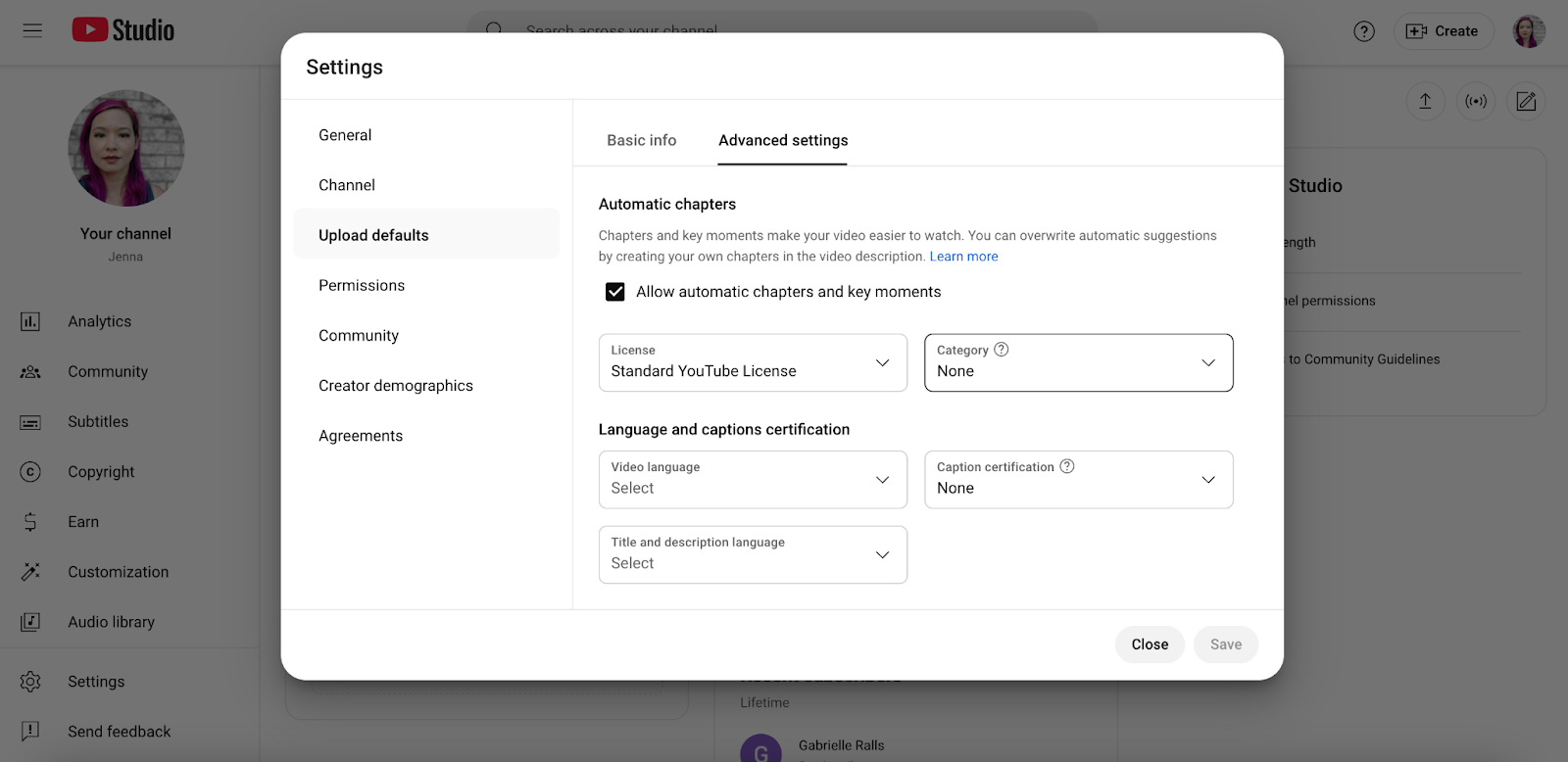Uncheck Allow automatic chapters and key moments
Image resolution: width=1568 pixels, height=762 pixels.
(x=615, y=292)
